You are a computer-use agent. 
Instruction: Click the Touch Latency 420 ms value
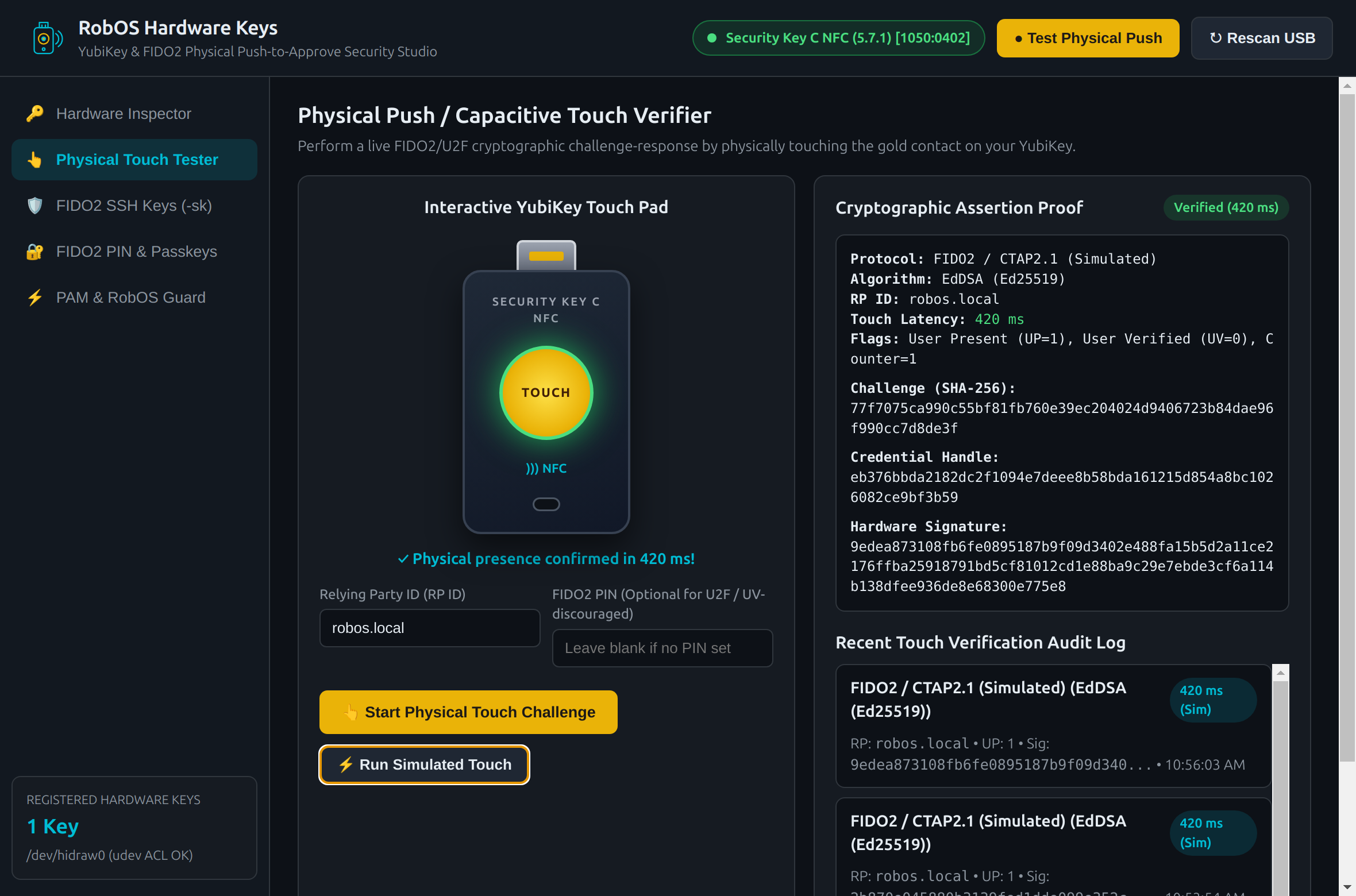coord(999,319)
